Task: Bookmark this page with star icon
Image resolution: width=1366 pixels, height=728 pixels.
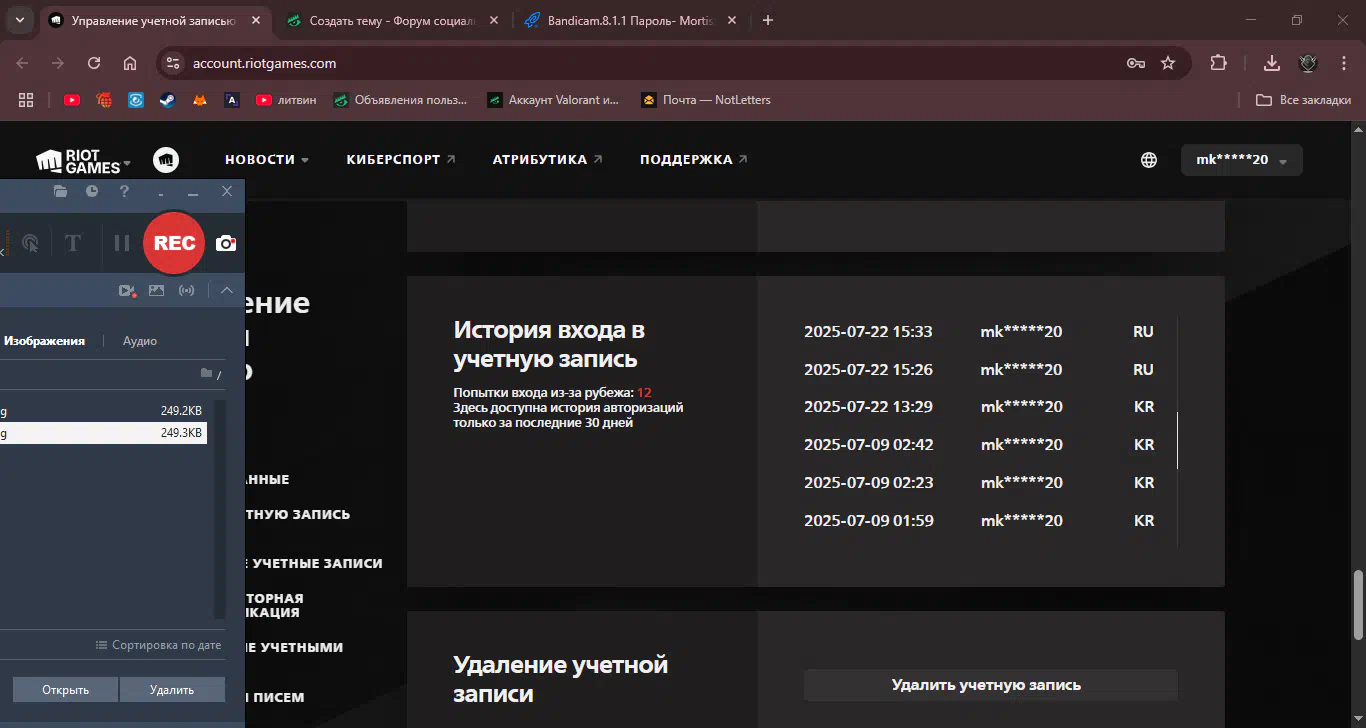Action: (x=1168, y=63)
